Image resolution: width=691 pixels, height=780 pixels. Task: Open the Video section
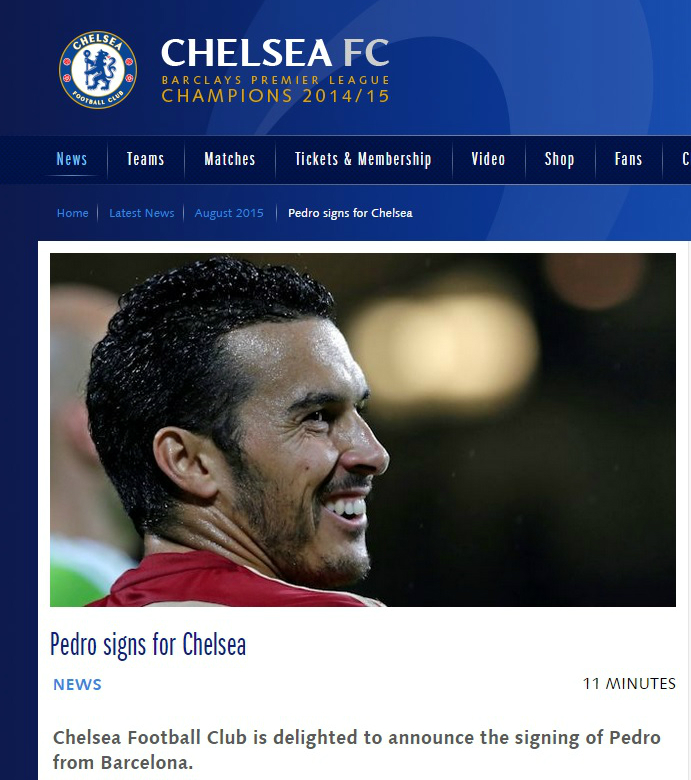488,159
